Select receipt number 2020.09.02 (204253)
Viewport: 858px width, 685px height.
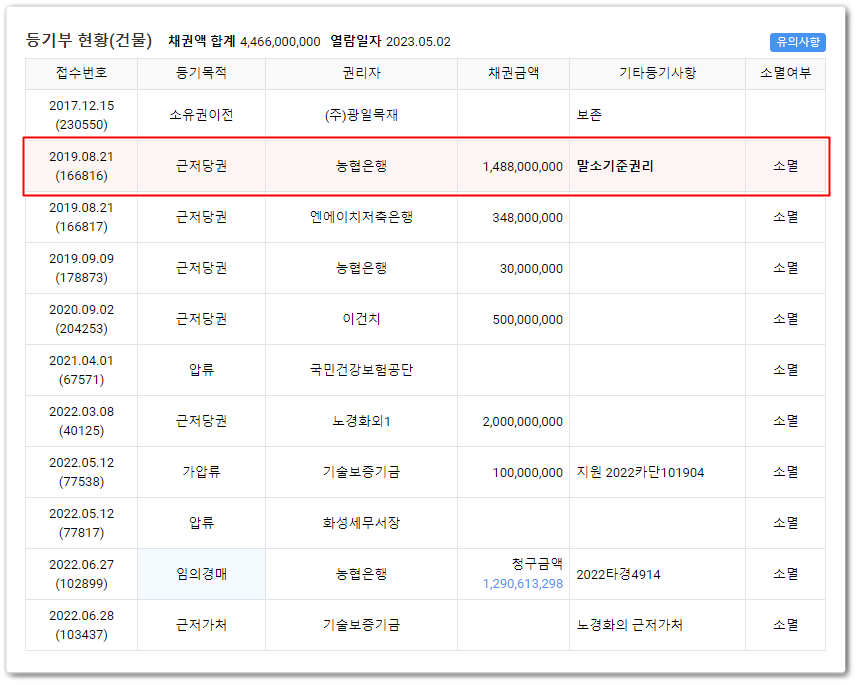(x=82, y=319)
